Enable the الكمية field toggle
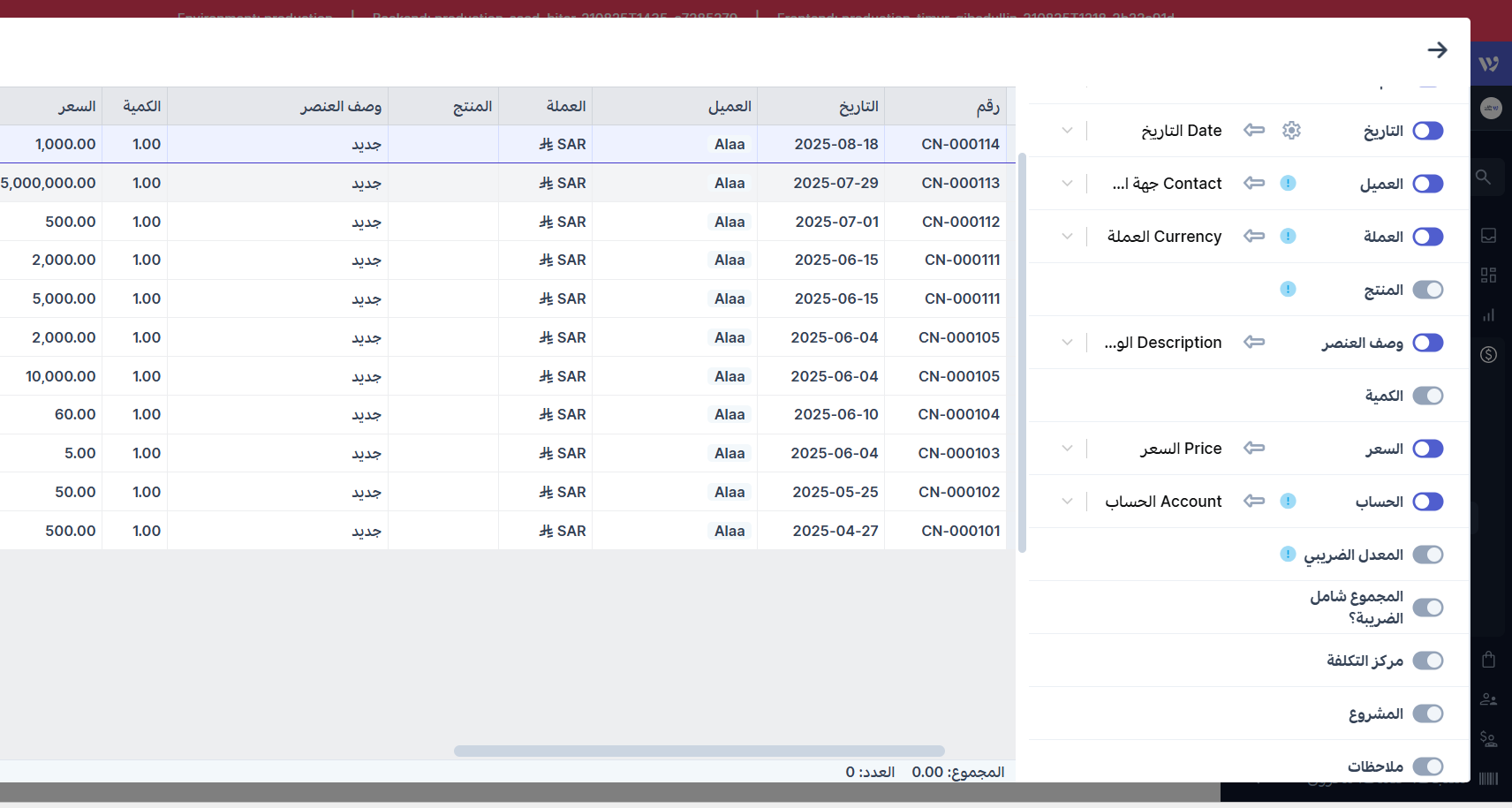This screenshot has width=1512, height=808. [x=1427, y=396]
